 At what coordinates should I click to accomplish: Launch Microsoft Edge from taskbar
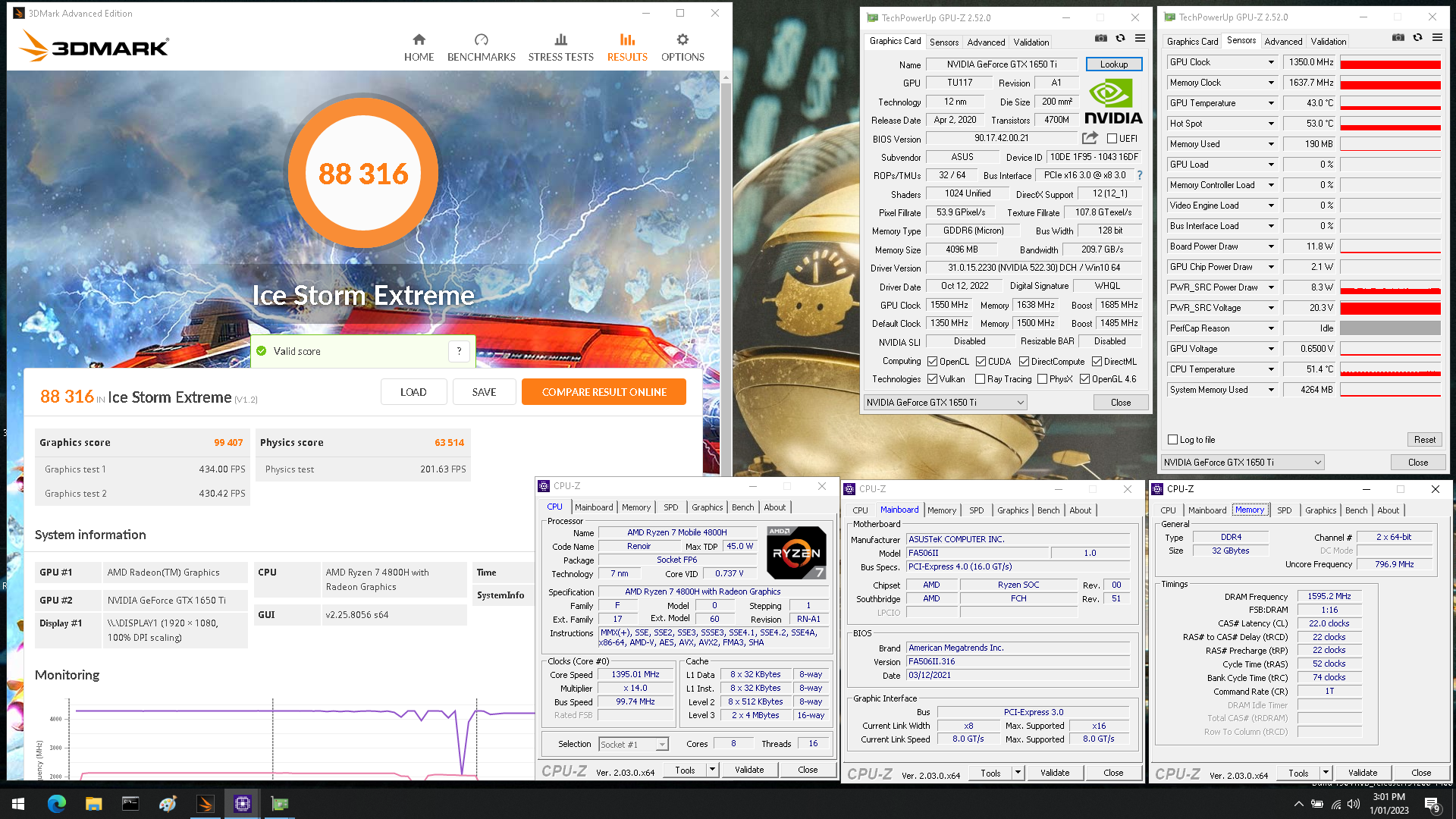(x=57, y=804)
